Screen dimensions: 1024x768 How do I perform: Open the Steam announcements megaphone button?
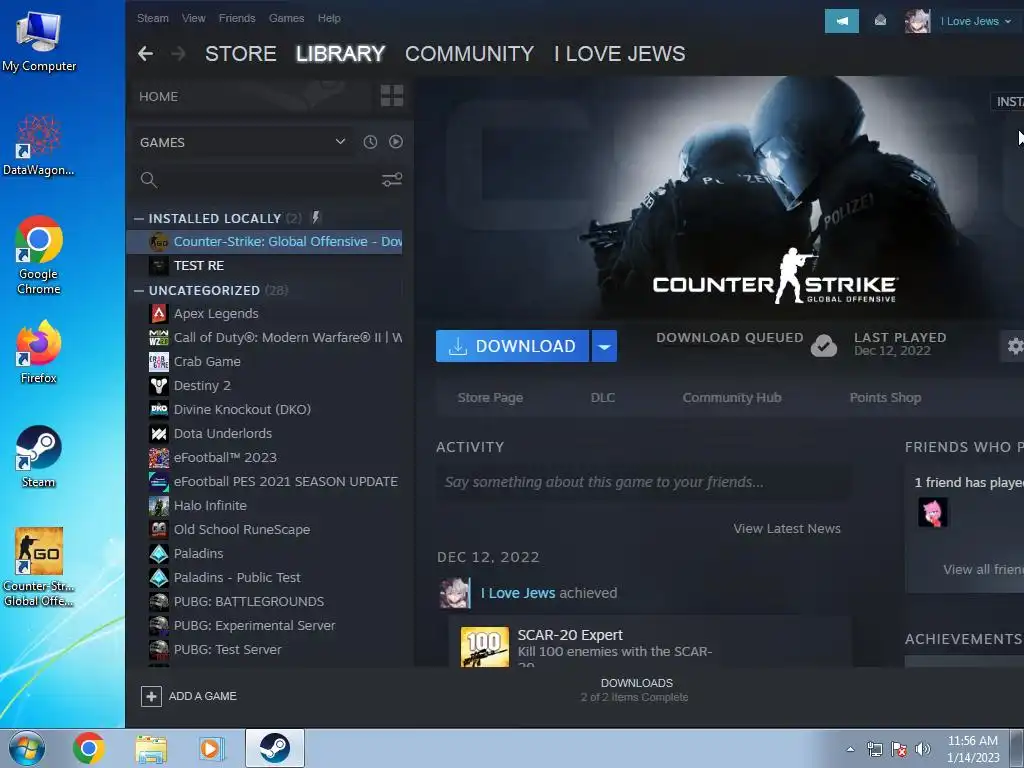842,21
